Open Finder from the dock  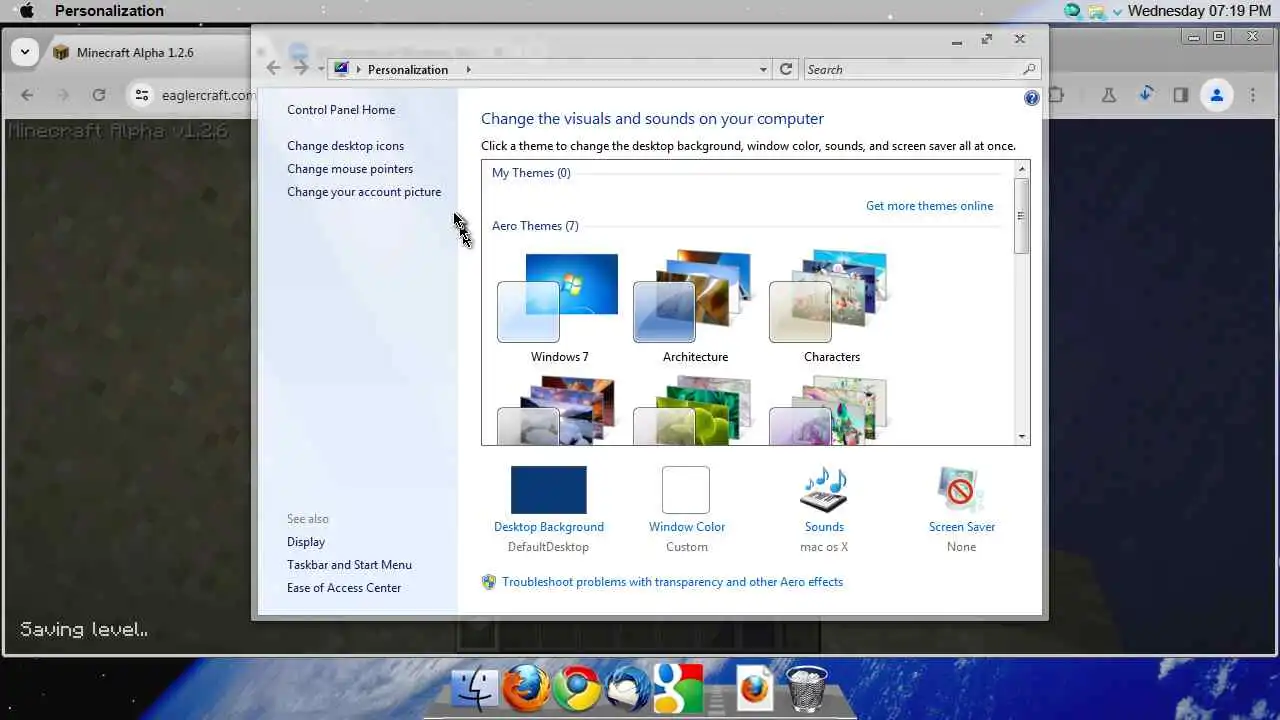pyautogui.click(x=474, y=689)
